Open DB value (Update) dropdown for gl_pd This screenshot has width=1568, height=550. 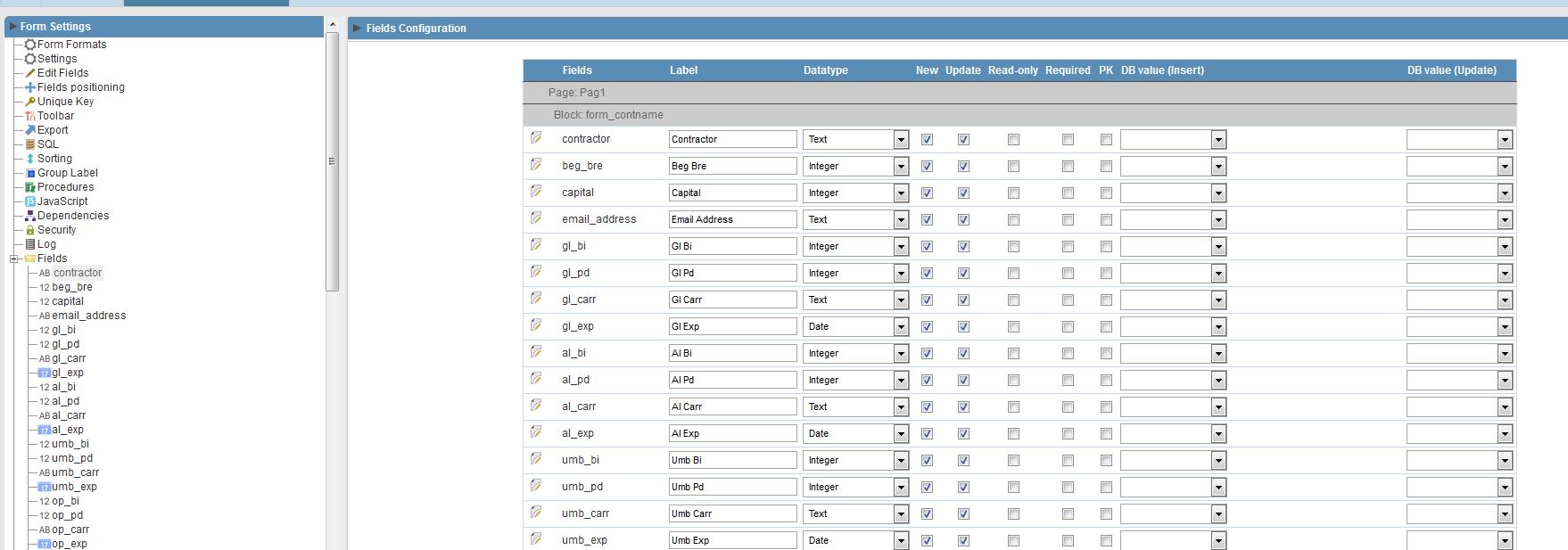[1459, 274]
